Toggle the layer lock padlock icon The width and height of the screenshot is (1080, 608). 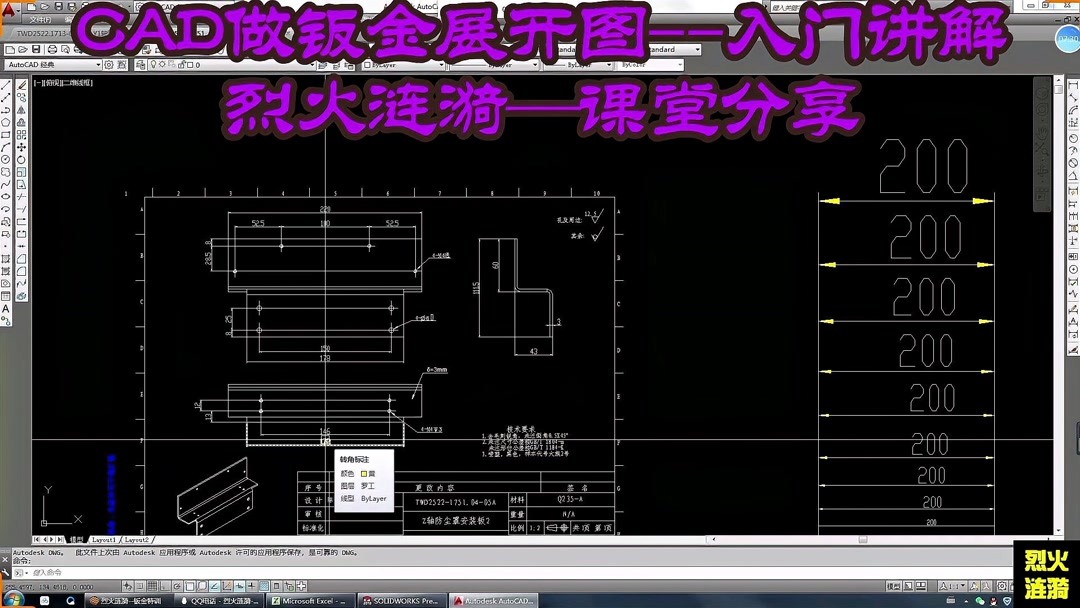point(181,64)
